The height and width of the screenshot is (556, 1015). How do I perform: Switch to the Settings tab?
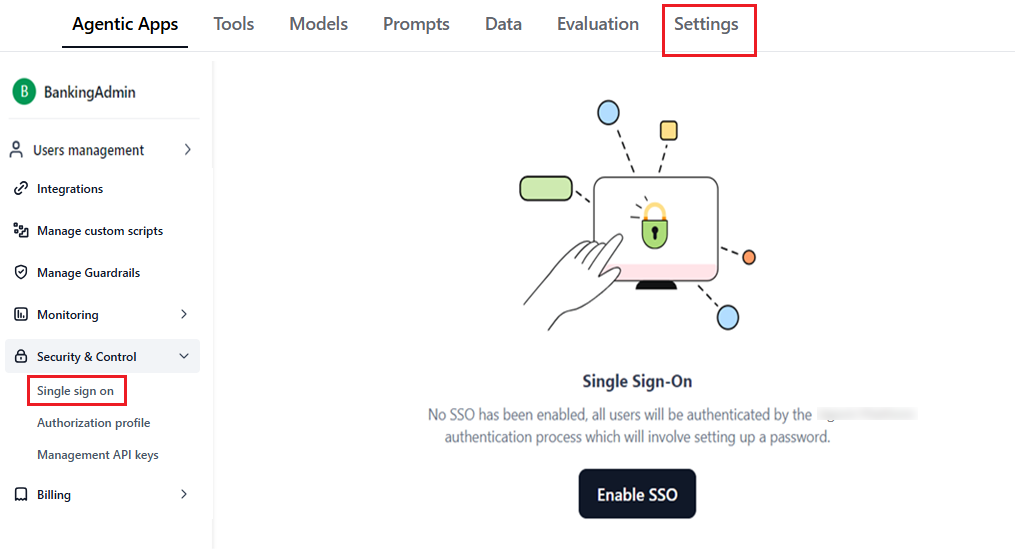click(x=706, y=24)
